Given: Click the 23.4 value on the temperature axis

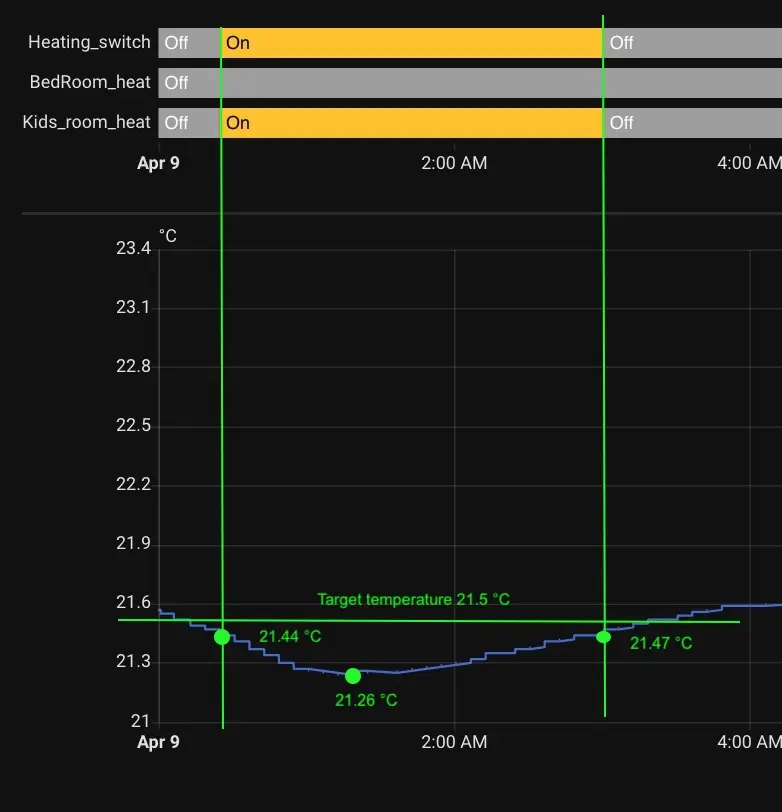Looking at the screenshot, I should 133,248.
